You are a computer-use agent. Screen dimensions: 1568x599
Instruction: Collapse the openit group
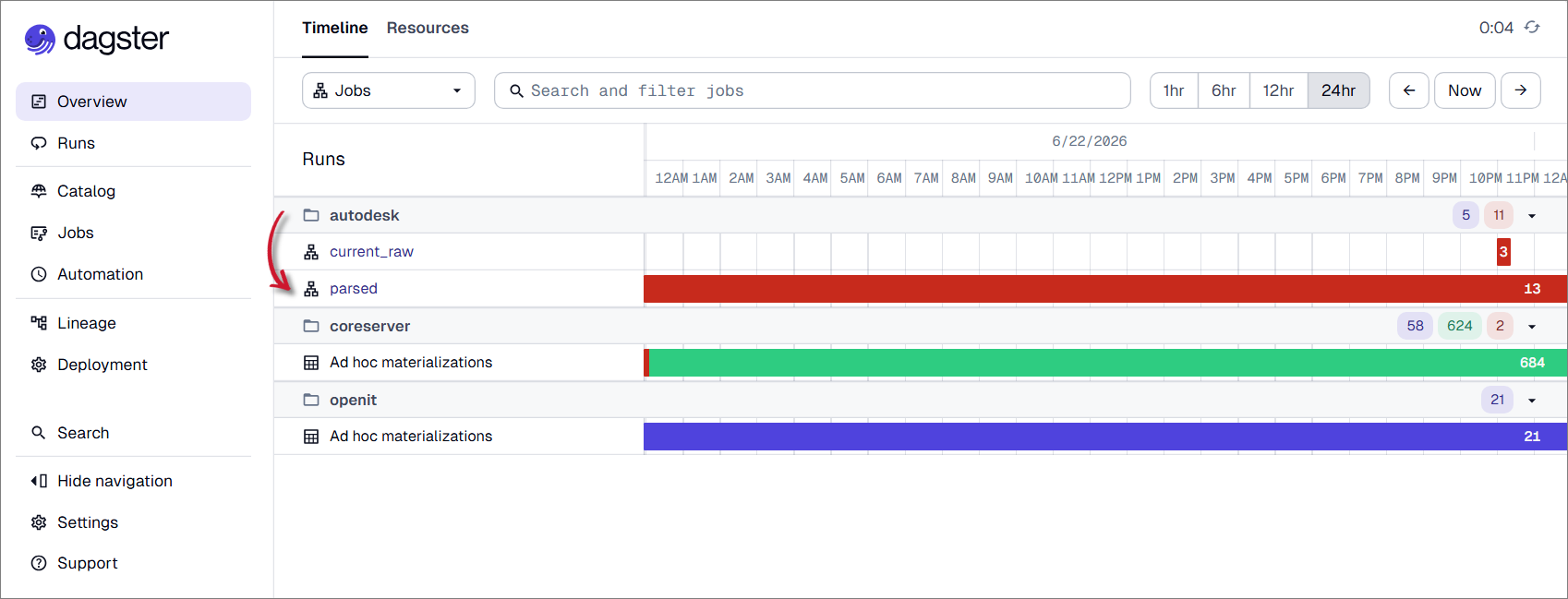[x=1532, y=401]
